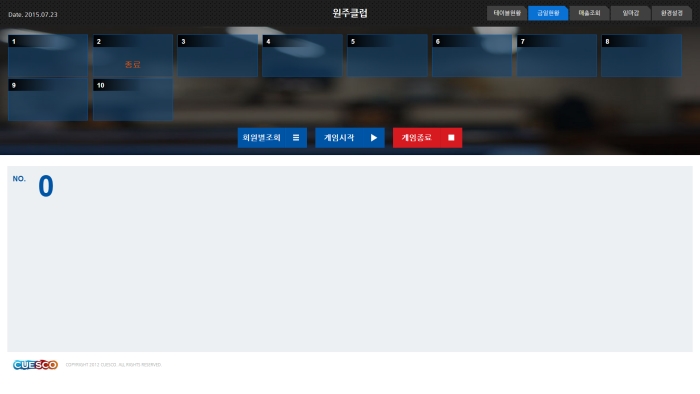Viewport: 700px width, 394px height.
Task: Click the CUESCO logo in footer
Action: tap(35, 365)
